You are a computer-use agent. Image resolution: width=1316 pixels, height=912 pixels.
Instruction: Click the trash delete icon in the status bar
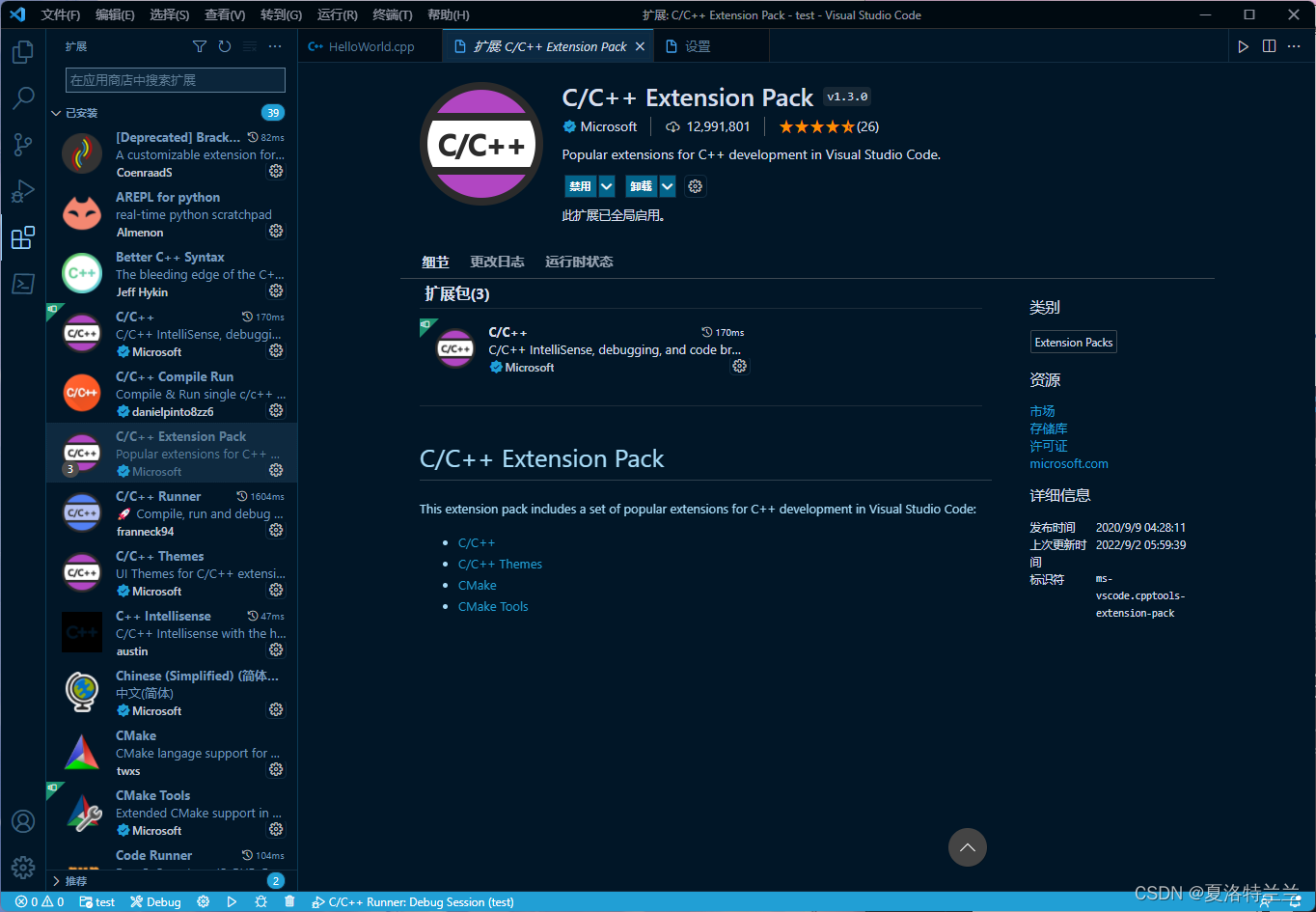289,902
